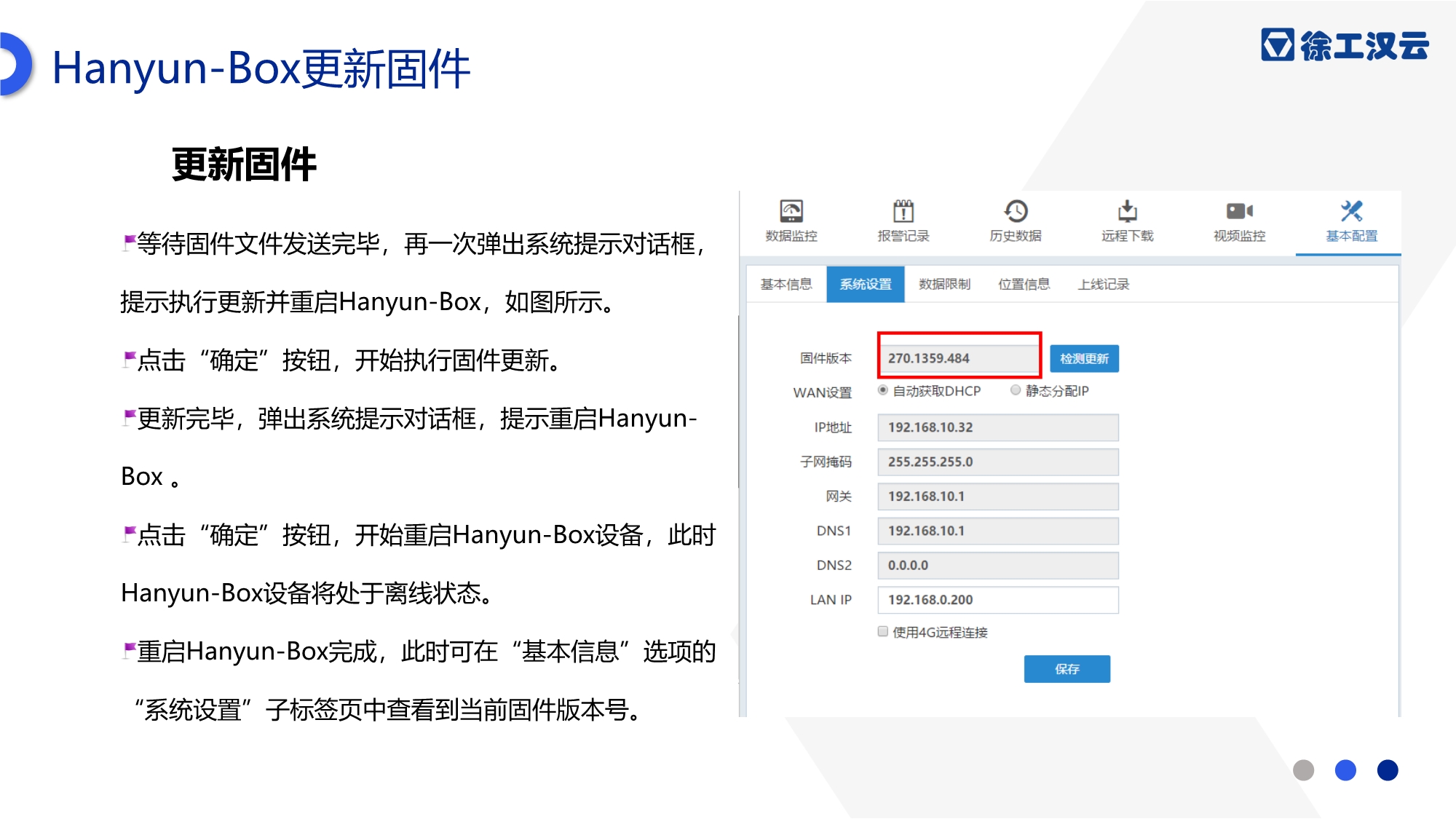Viewport: 1456px width, 819px height.
Task: Click the DNS1 input field
Action: [998, 531]
